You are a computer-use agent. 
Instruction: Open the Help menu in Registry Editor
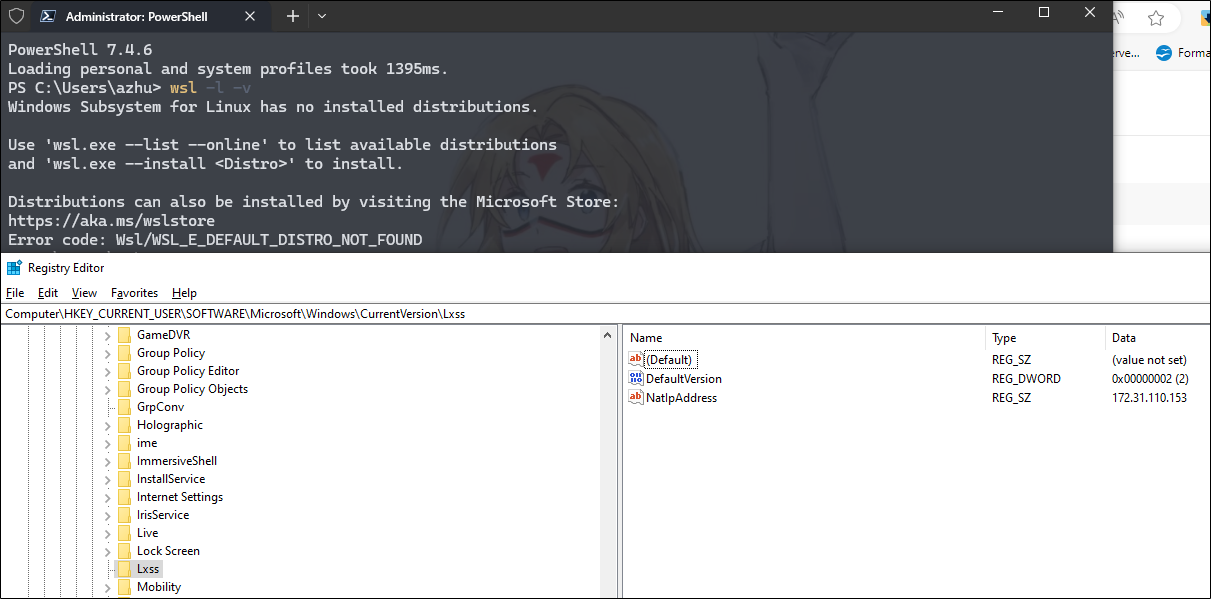pyautogui.click(x=184, y=293)
